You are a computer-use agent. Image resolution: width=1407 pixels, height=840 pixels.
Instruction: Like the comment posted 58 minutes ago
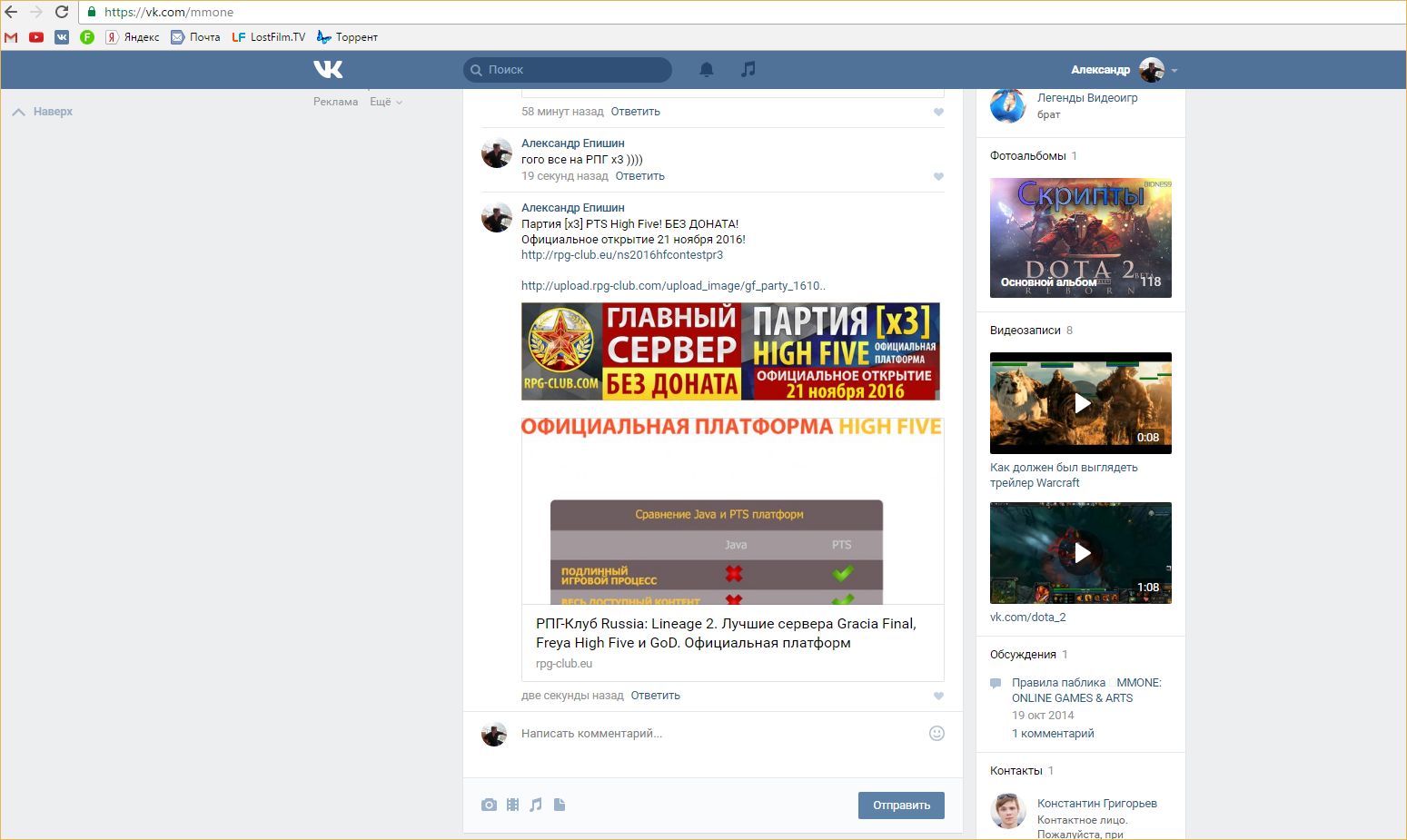[x=938, y=112]
